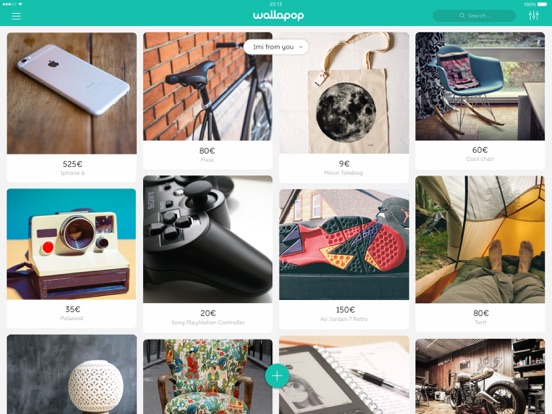552x414 pixels.
Task: Expand the '1mi from you' distance dropdown
Action: coord(276,47)
